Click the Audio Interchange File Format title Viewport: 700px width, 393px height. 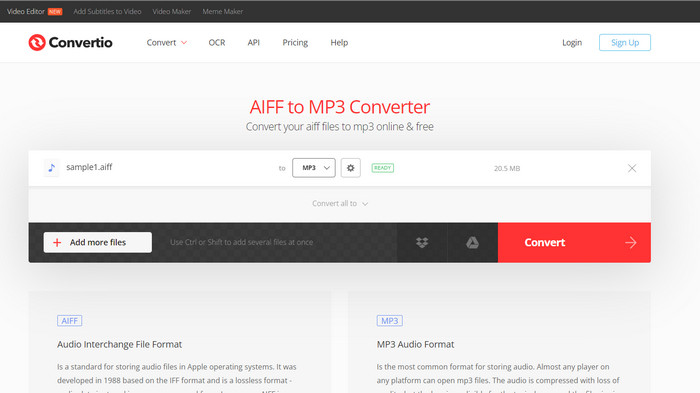[x=120, y=344]
